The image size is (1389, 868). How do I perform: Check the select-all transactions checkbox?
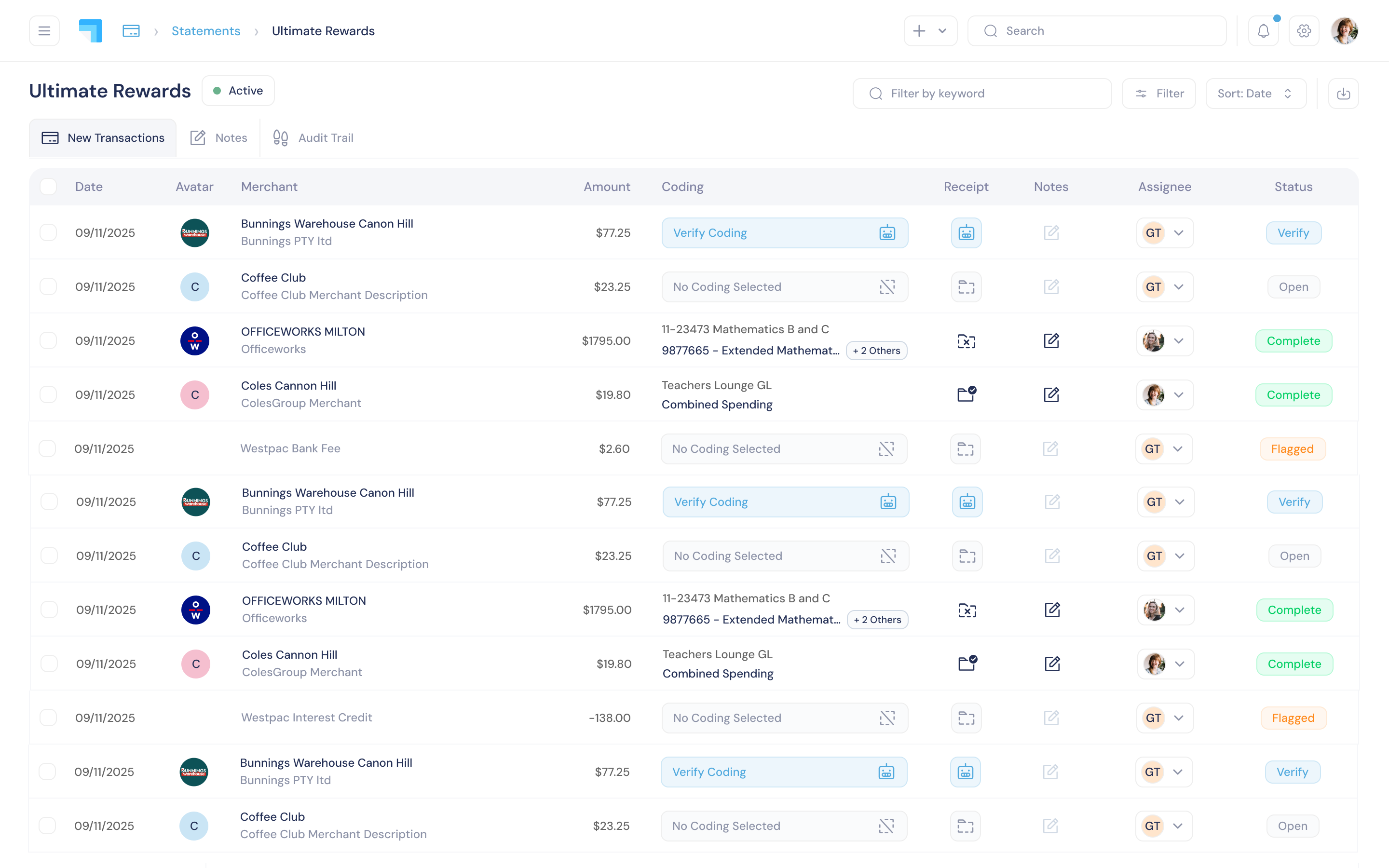(48, 187)
